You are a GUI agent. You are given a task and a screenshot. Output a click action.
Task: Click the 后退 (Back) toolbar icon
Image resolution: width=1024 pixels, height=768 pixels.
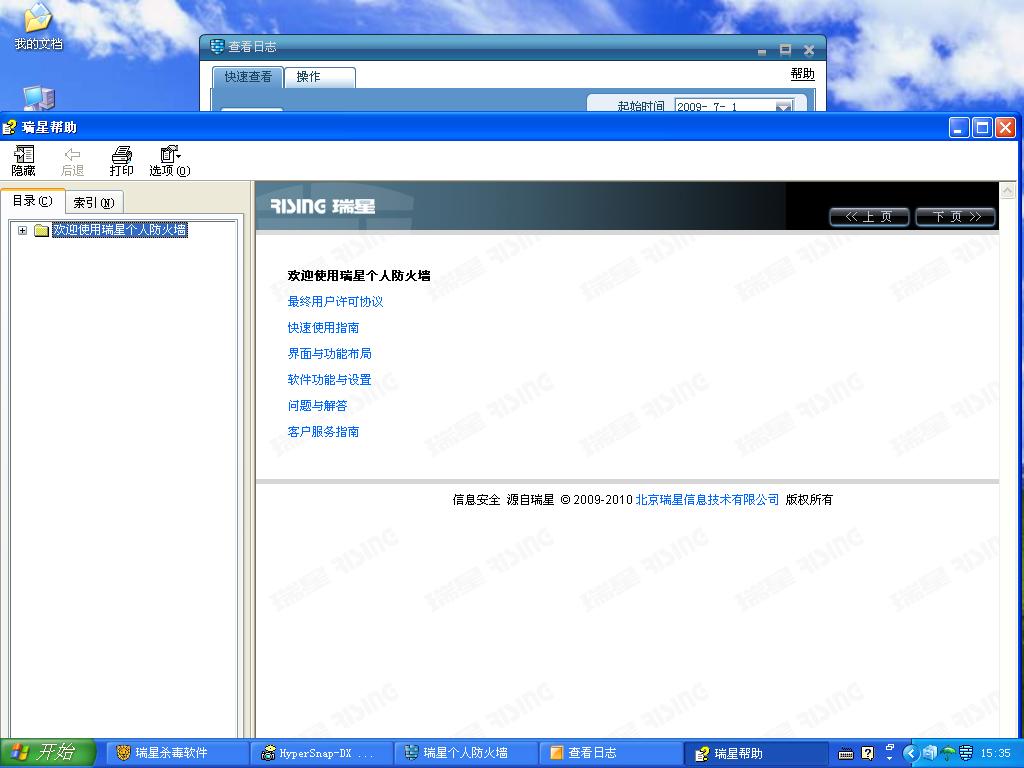click(72, 161)
